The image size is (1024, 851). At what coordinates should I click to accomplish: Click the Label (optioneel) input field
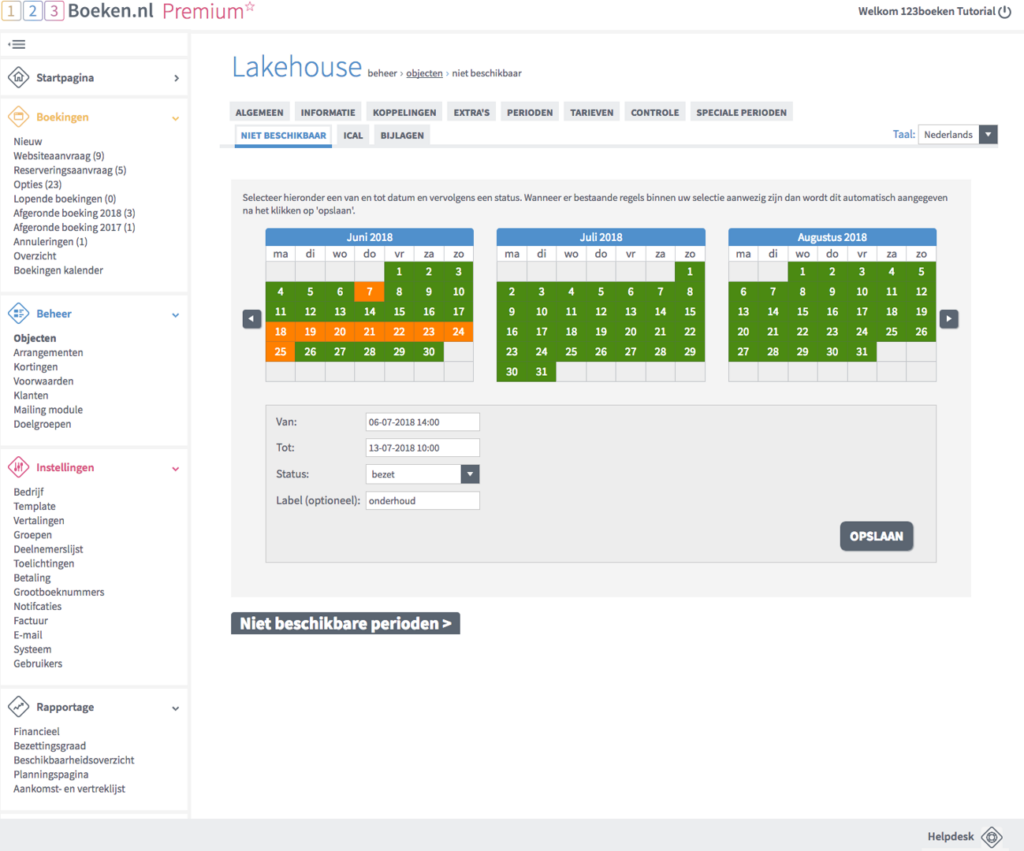423,501
